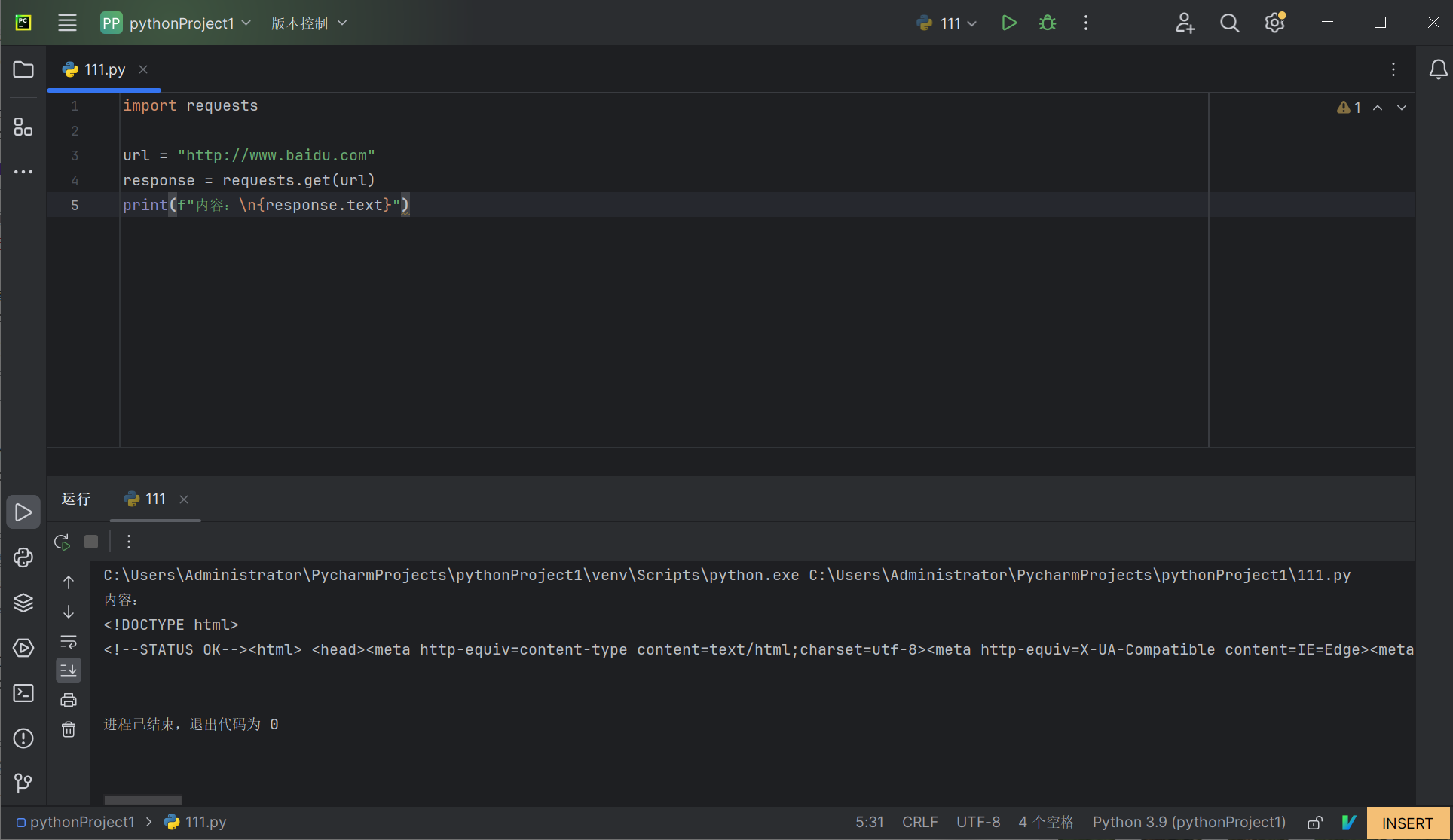Expand the pythonProject1 project dropdown
This screenshot has height=840, width=1453.
[176, 23]
